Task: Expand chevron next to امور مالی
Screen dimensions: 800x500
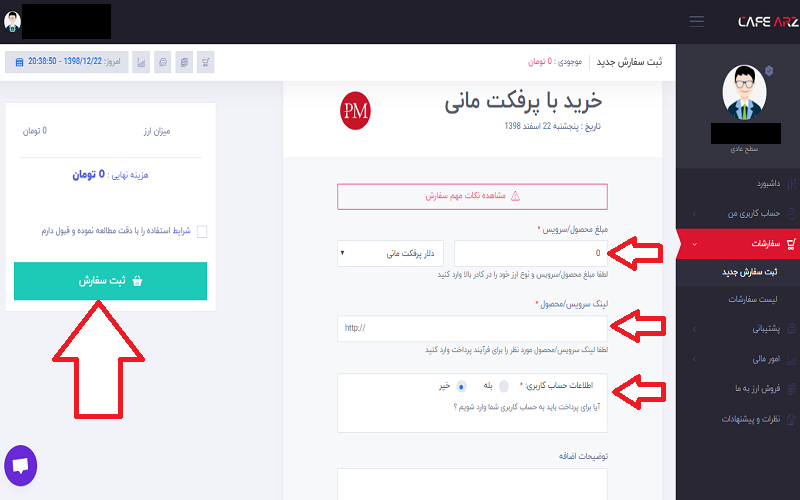Action: pyautogui.click(x=694, y=360)
